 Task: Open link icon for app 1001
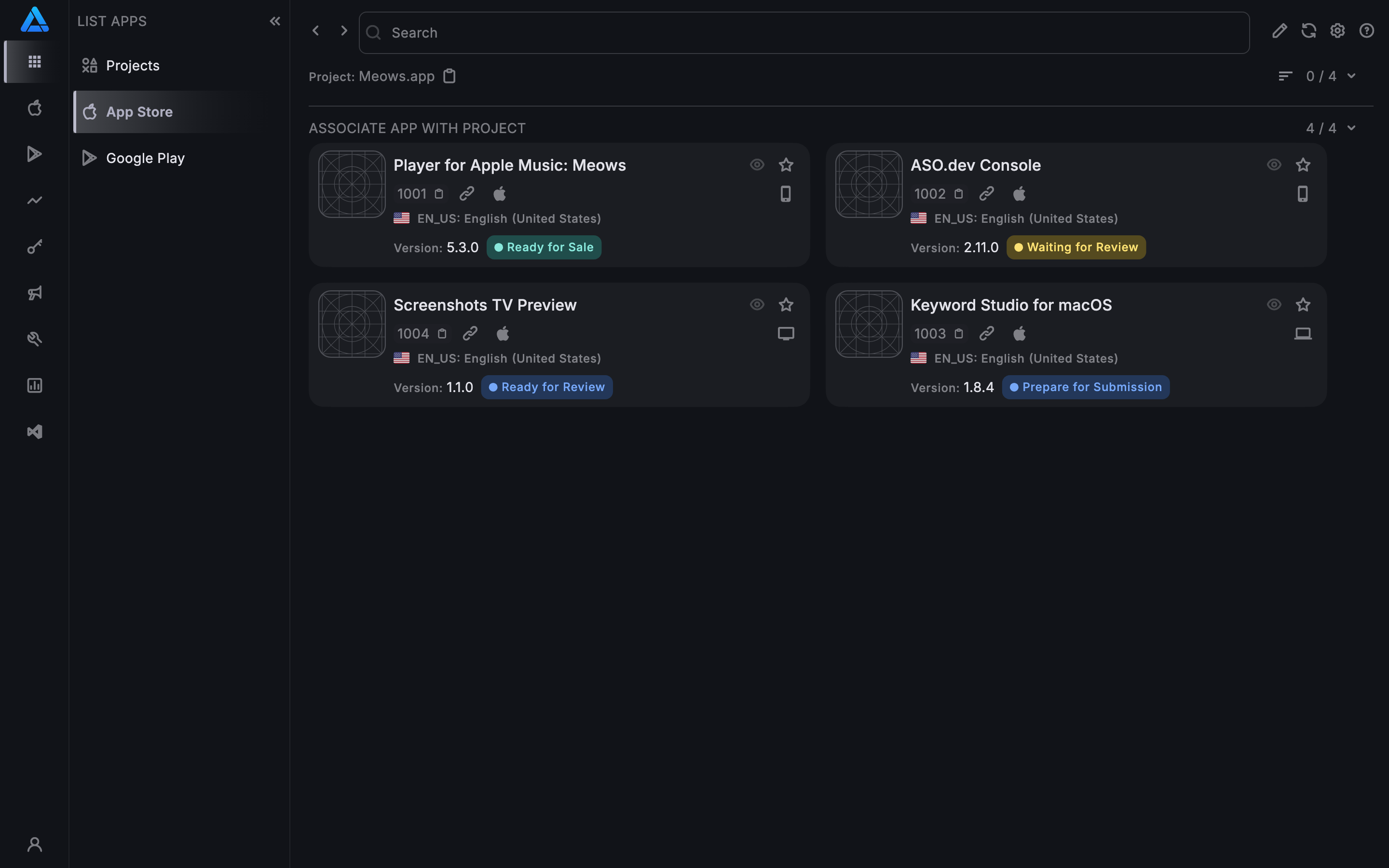[x=467, y=193]
